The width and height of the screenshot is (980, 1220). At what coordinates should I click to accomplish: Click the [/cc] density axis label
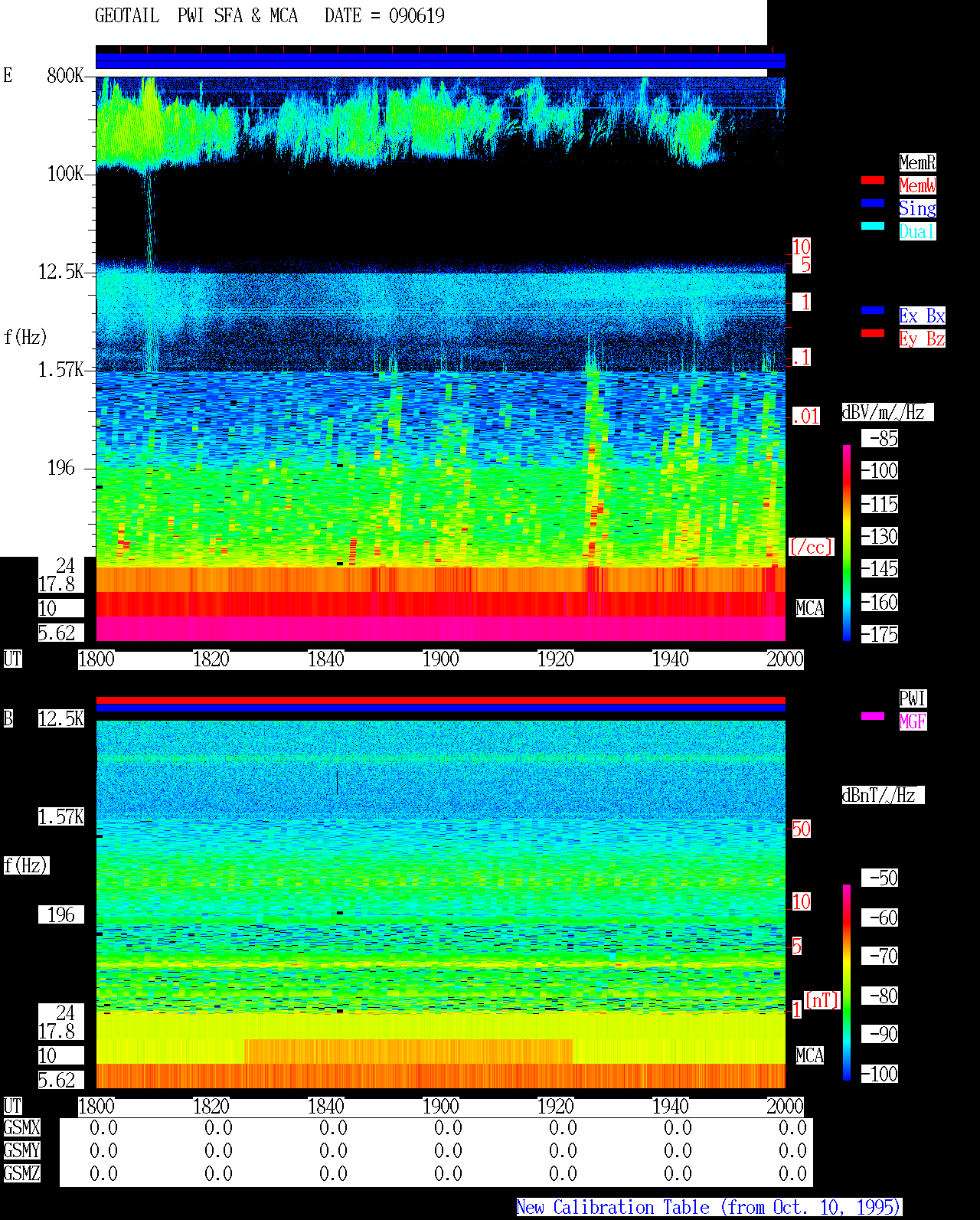pos(811,547)
